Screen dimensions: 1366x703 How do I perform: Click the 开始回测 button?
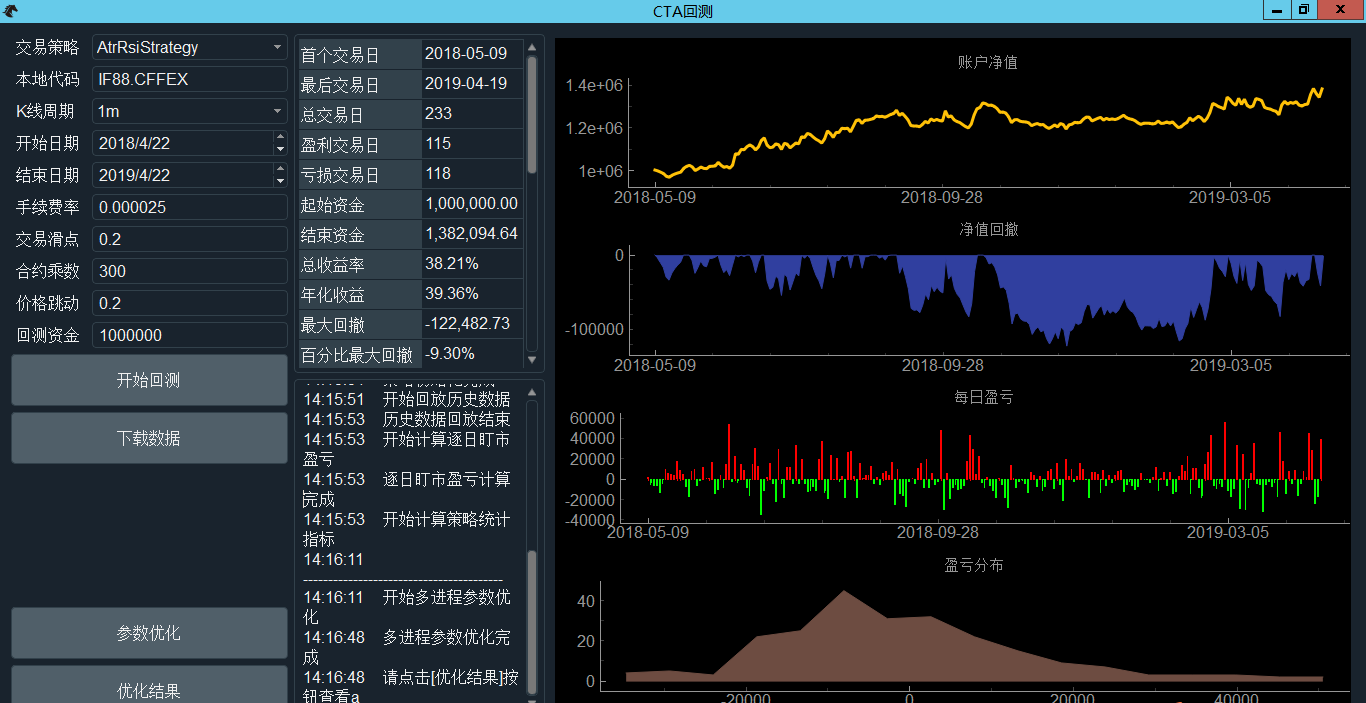click(x=149, y=380)
